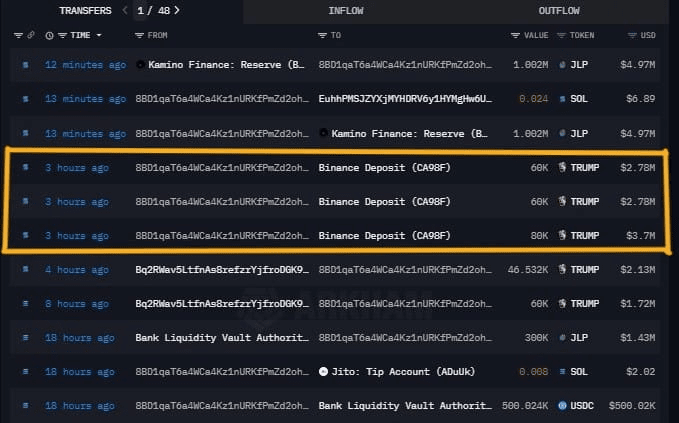The height and width of the screenshot is (423, 679).
Task: Open Bq2RWav5 sender in 8 hours ago row
Action: 222,304
